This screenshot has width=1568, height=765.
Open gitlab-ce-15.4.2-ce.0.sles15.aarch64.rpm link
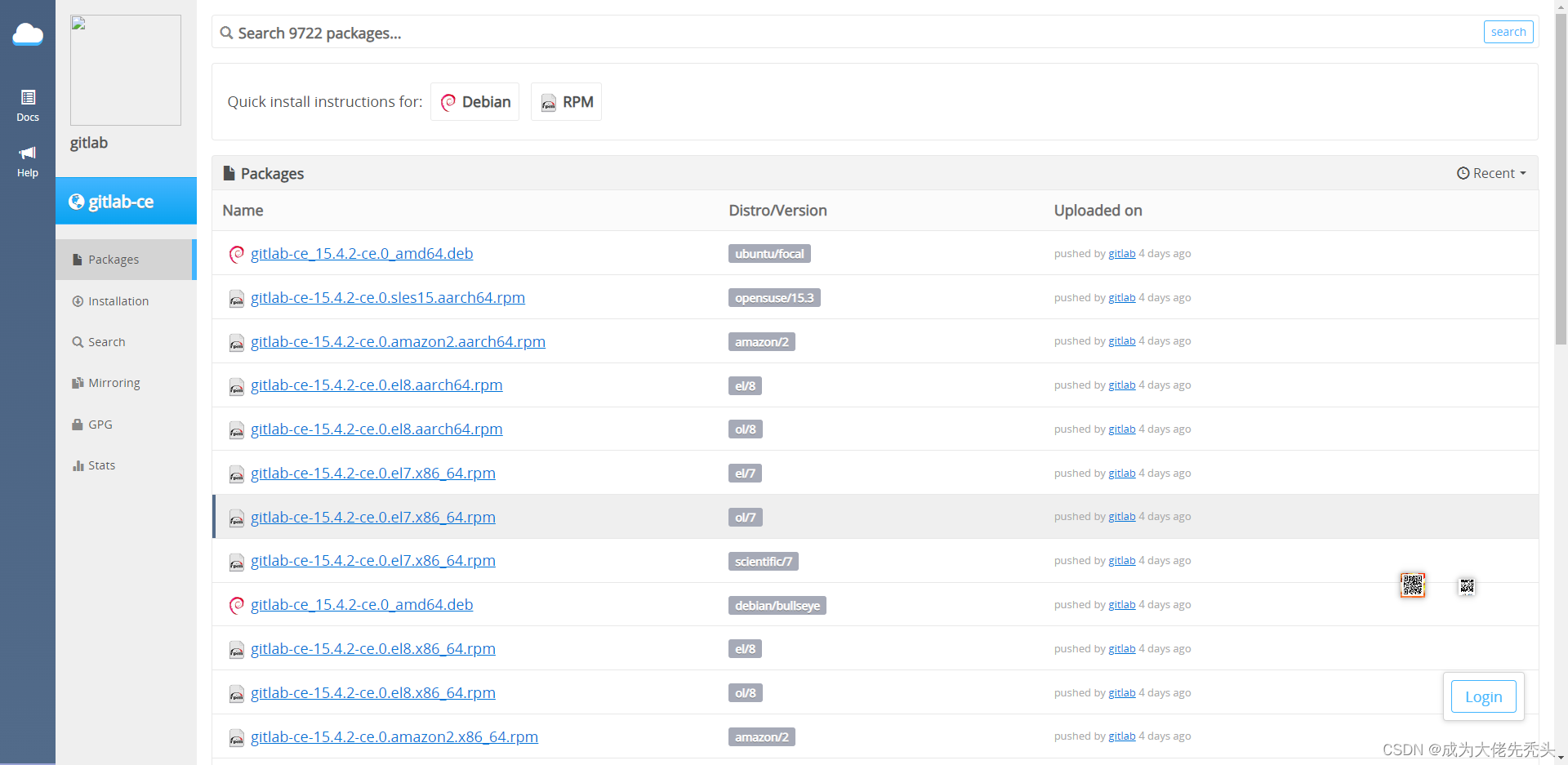pos(388,298)
